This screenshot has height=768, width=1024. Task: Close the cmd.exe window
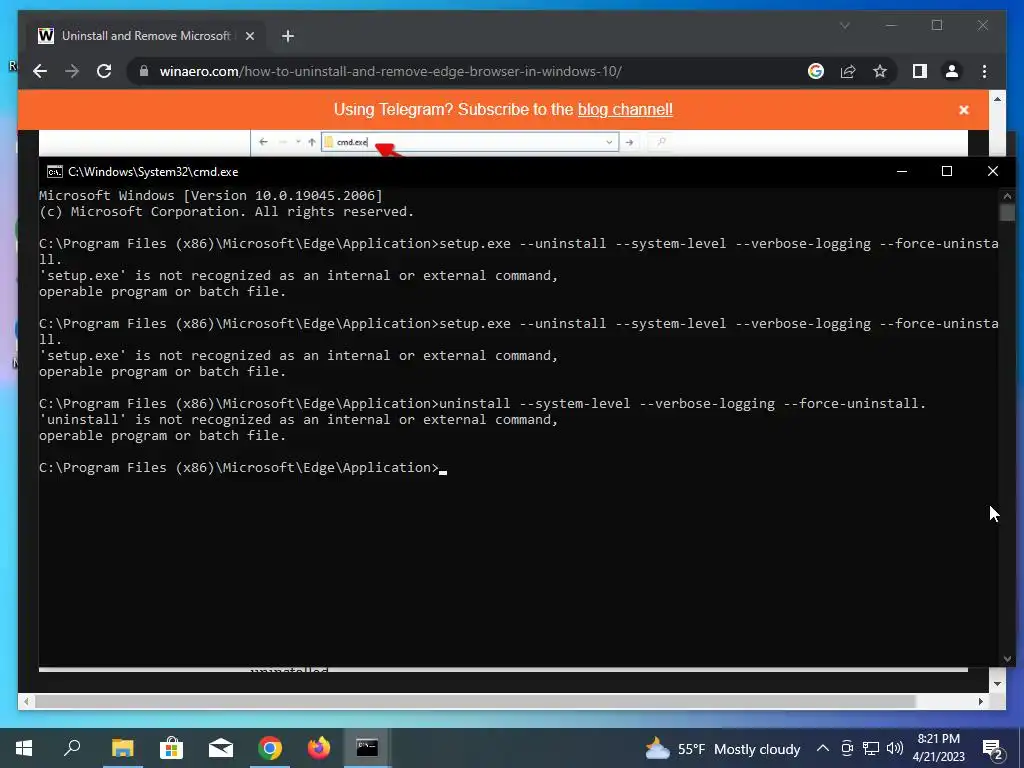coord(993,171)
